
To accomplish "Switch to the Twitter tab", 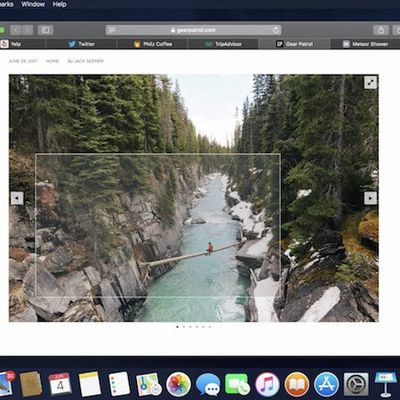I will 81,44.
